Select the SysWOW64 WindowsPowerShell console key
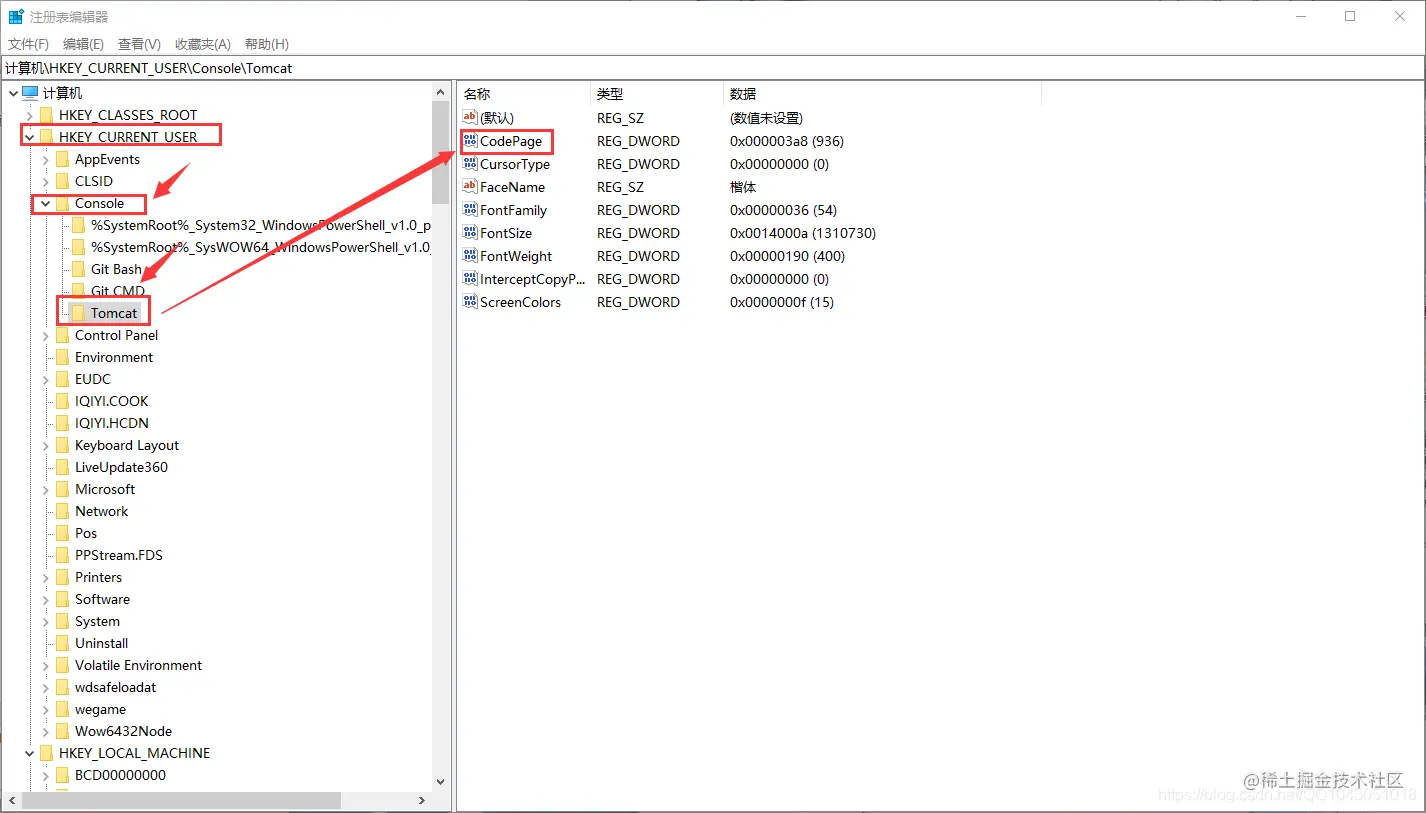 point(260,247)
